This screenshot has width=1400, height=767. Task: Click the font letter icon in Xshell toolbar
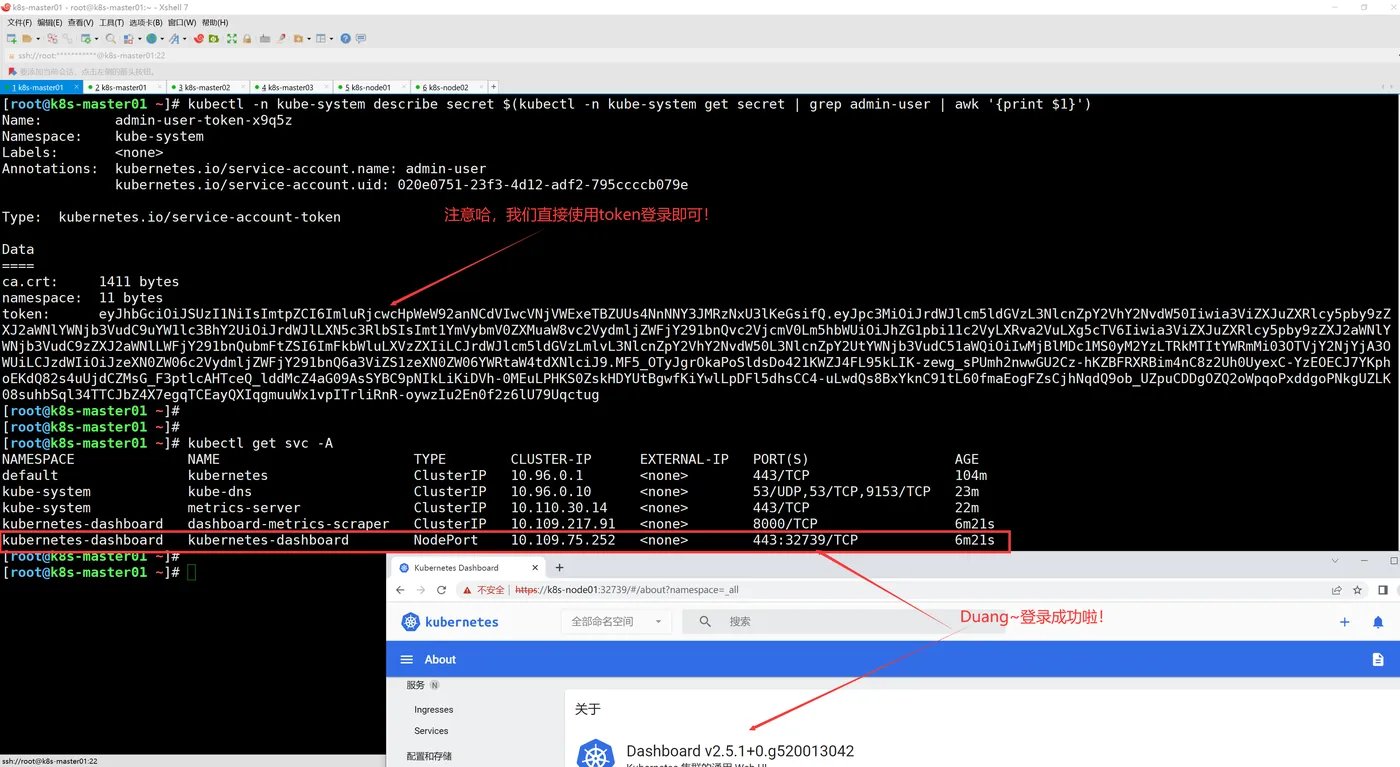click(x=174, y=39)
